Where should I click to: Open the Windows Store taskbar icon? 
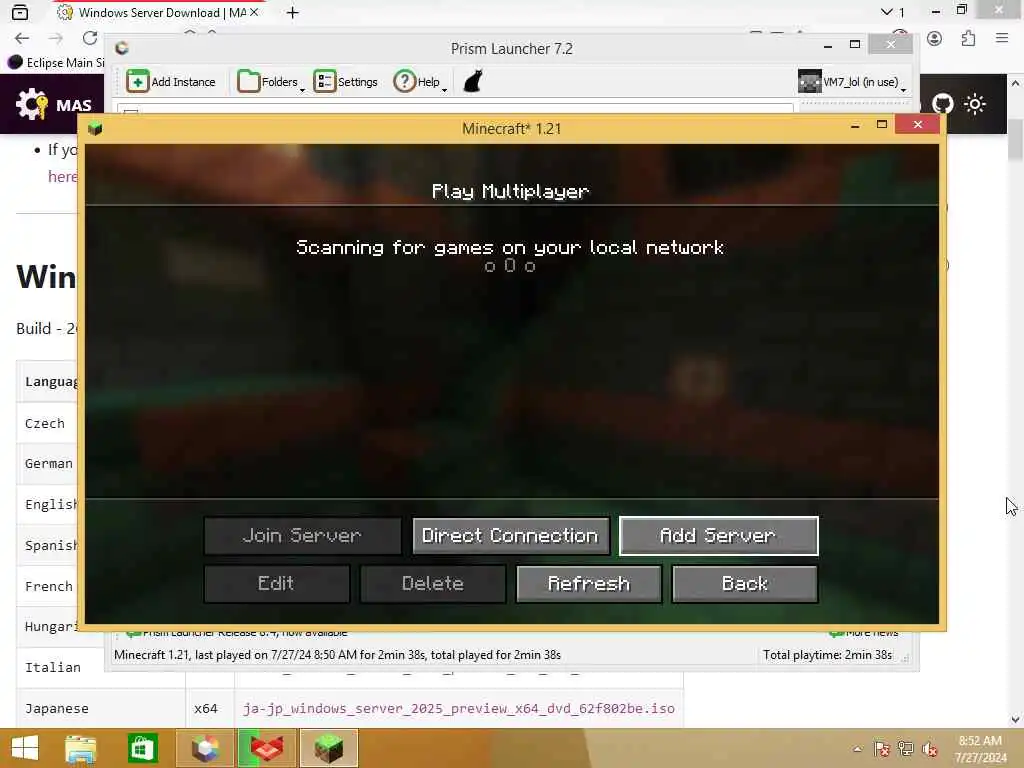142,748
